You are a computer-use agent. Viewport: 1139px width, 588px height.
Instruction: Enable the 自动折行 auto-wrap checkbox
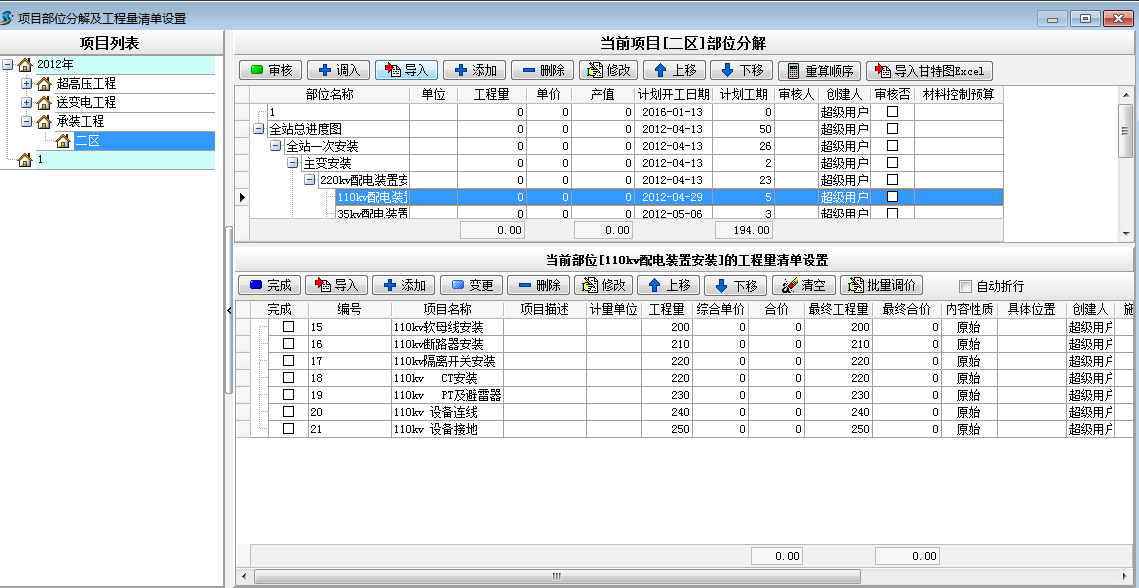pyautogui.click(x=966, y=286)
